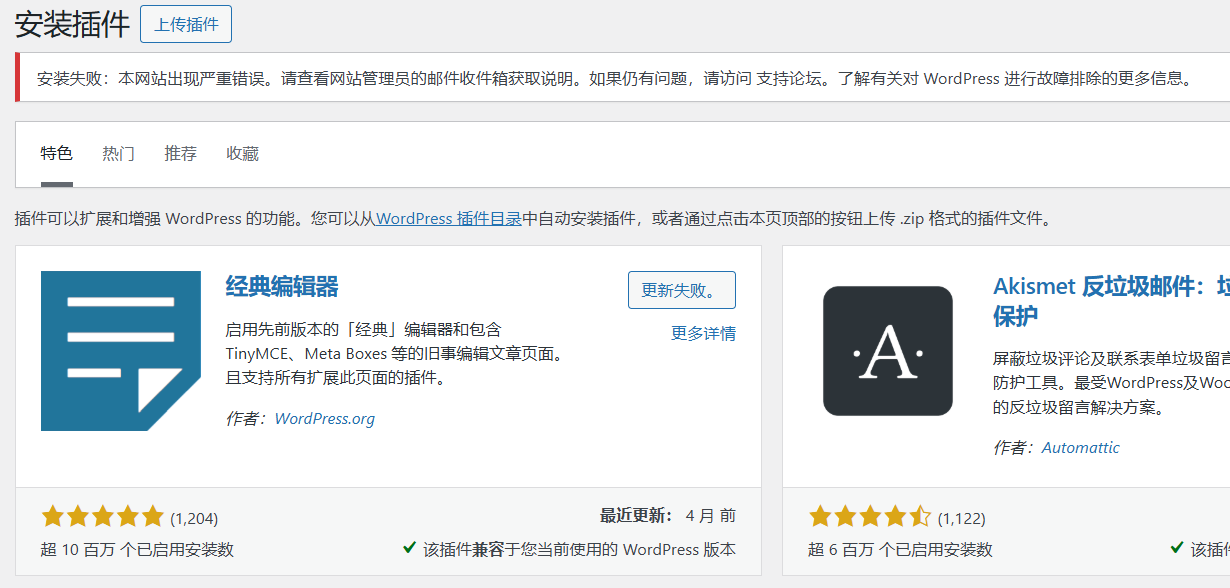The image size is (1230, 588).
Task: Click the Automattic author link
Action: [1080, 448]
